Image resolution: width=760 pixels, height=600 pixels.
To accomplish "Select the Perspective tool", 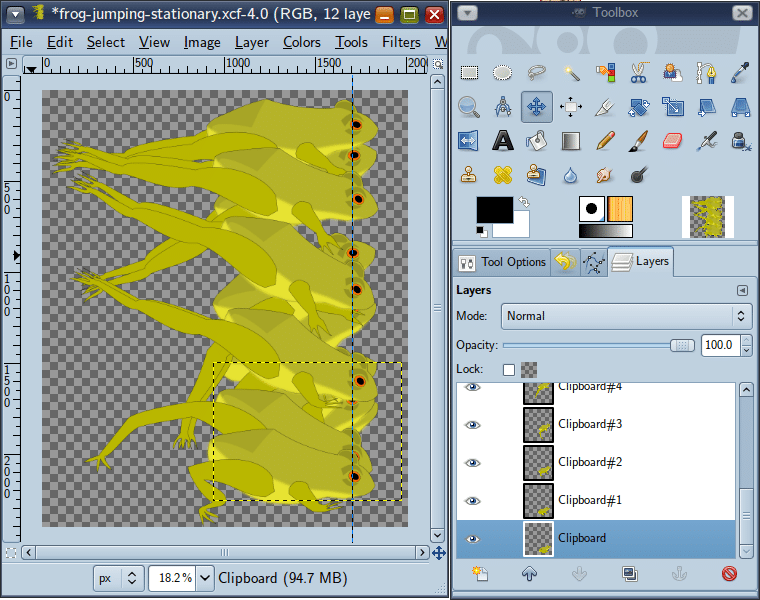I will [741, 107].
